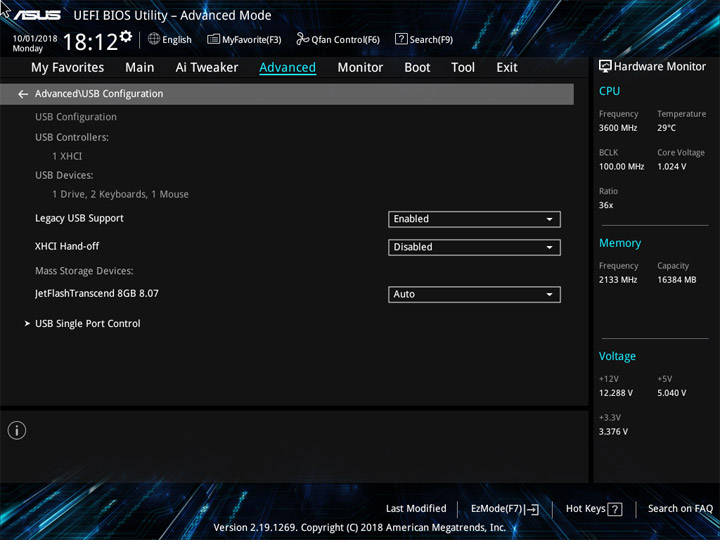Switch to Main tab
Image resolution: width=720 pixels, height=540 pixels.
[x=140, y=68]
